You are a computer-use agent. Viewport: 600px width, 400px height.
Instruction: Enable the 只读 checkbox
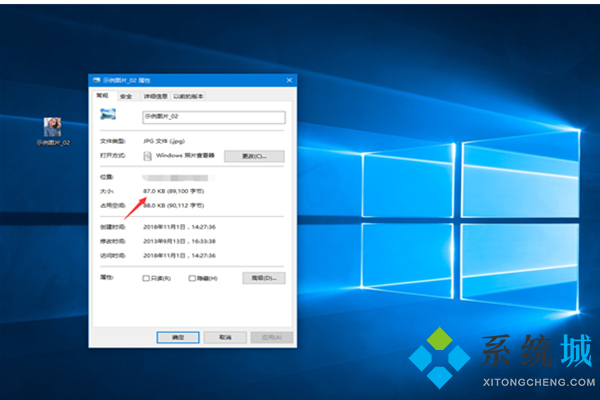click(146, 278)
